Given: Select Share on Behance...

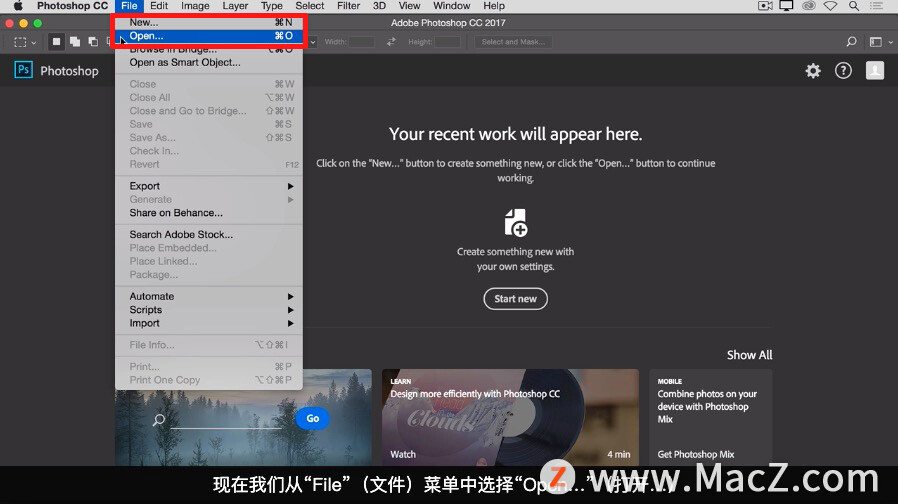Looking at the screenshot, I should (210, 212).
